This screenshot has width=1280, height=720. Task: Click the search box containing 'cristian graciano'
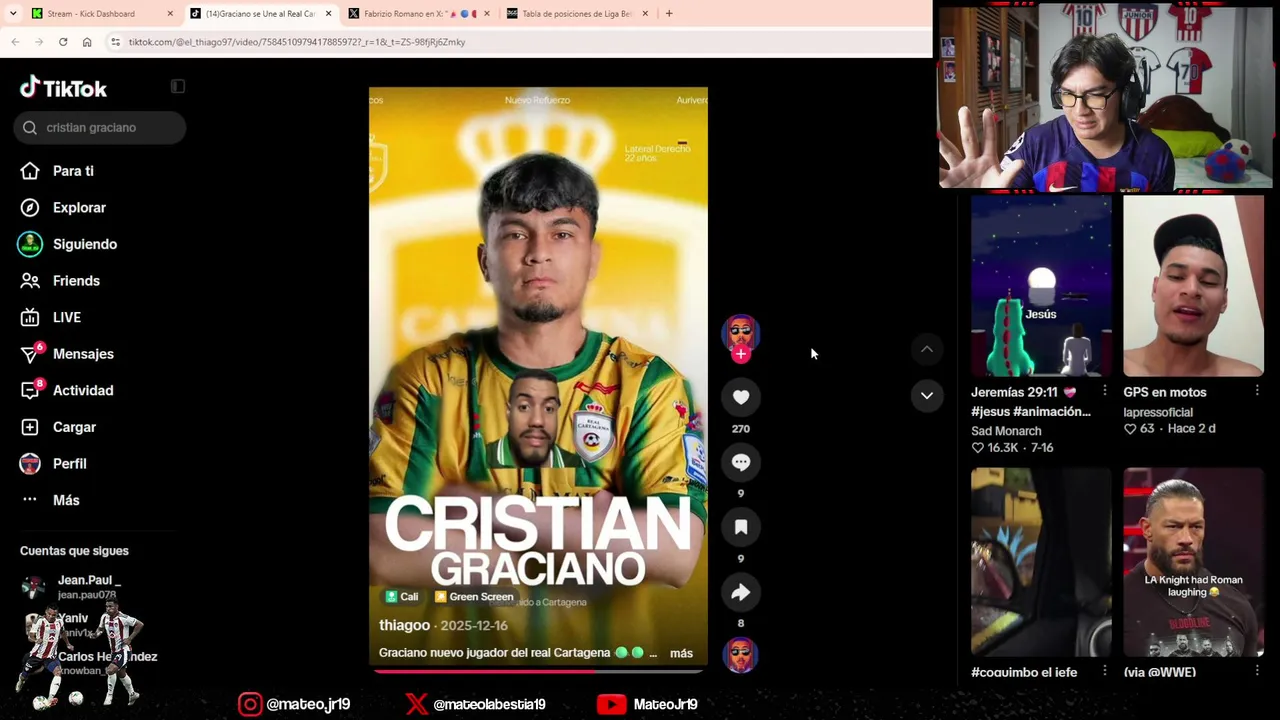point(100,127)
